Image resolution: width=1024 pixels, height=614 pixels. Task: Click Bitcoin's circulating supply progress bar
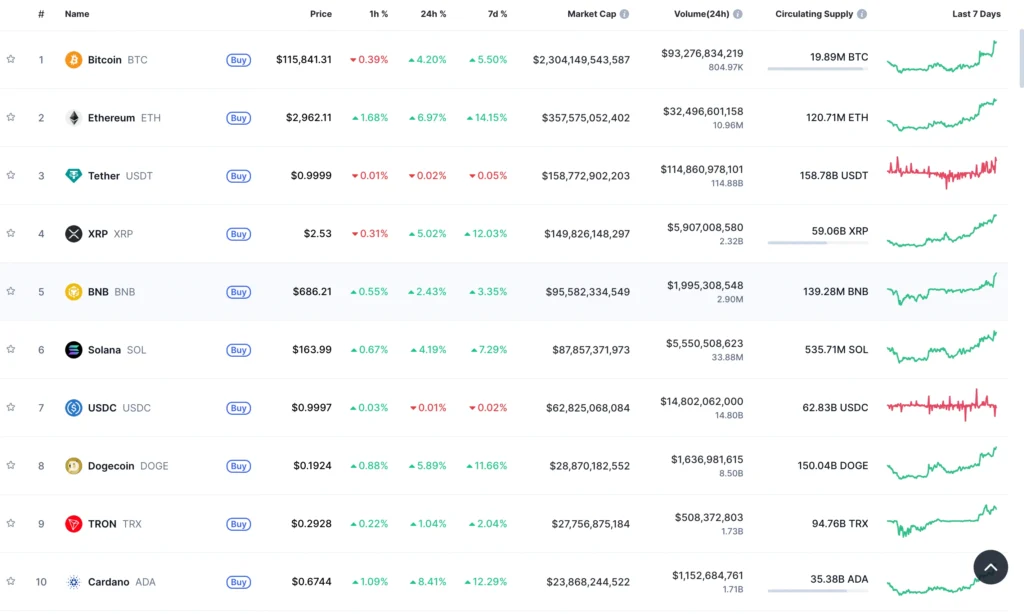(818, 69)
